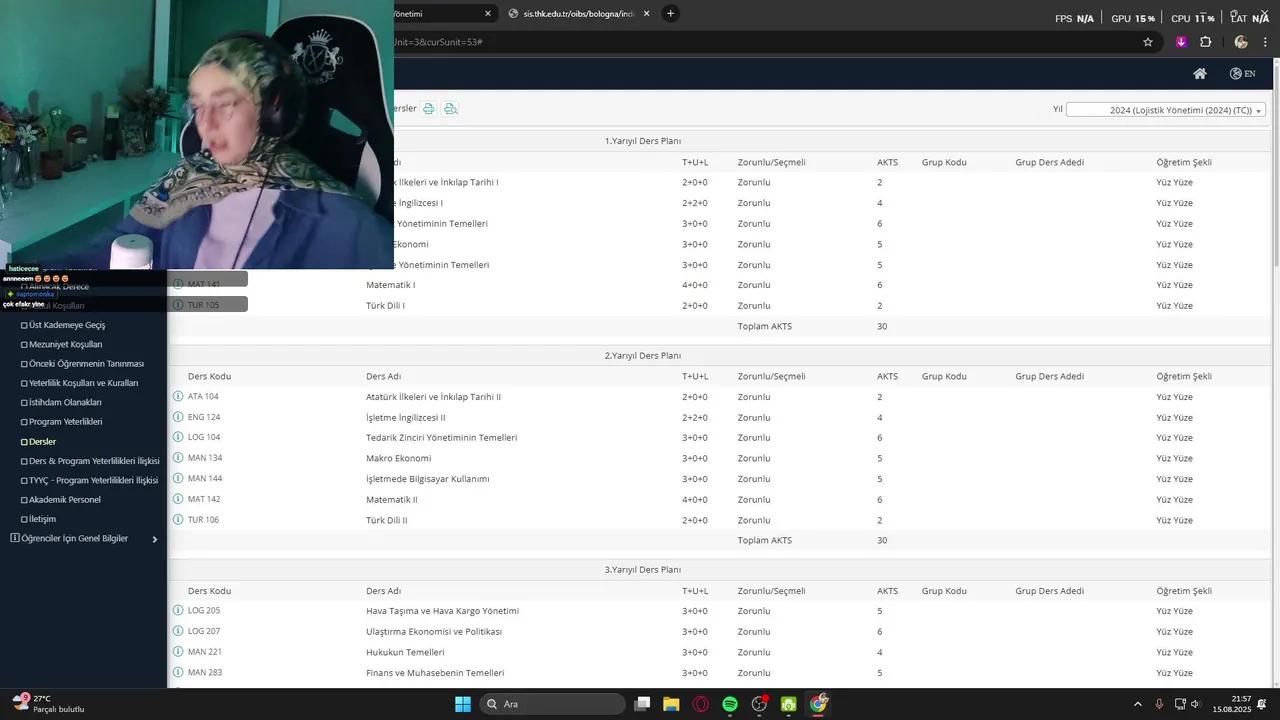Click course name Finans ve Muhasebenin Temelleri
Viewport: 1280px width, 720px height.
pos(435,673)
